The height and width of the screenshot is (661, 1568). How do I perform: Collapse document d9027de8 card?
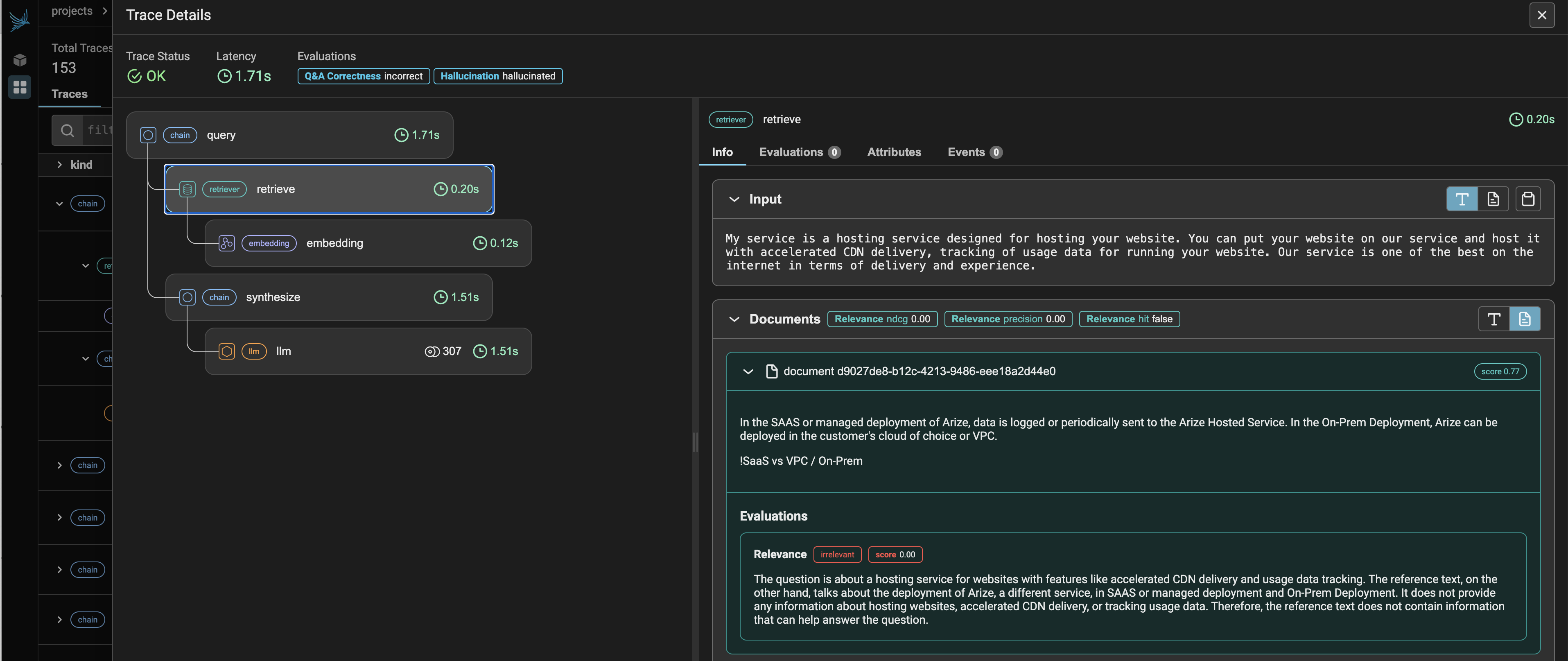(x=748, y=371)
